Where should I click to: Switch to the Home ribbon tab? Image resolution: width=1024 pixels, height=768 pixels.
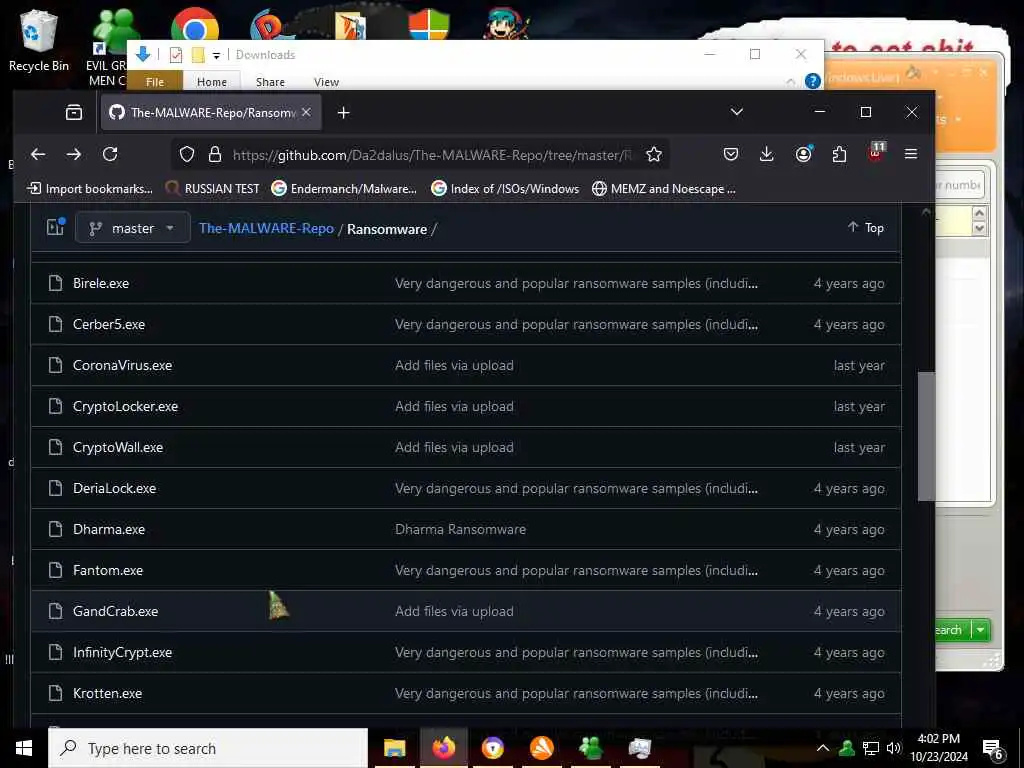click(212, 82)
